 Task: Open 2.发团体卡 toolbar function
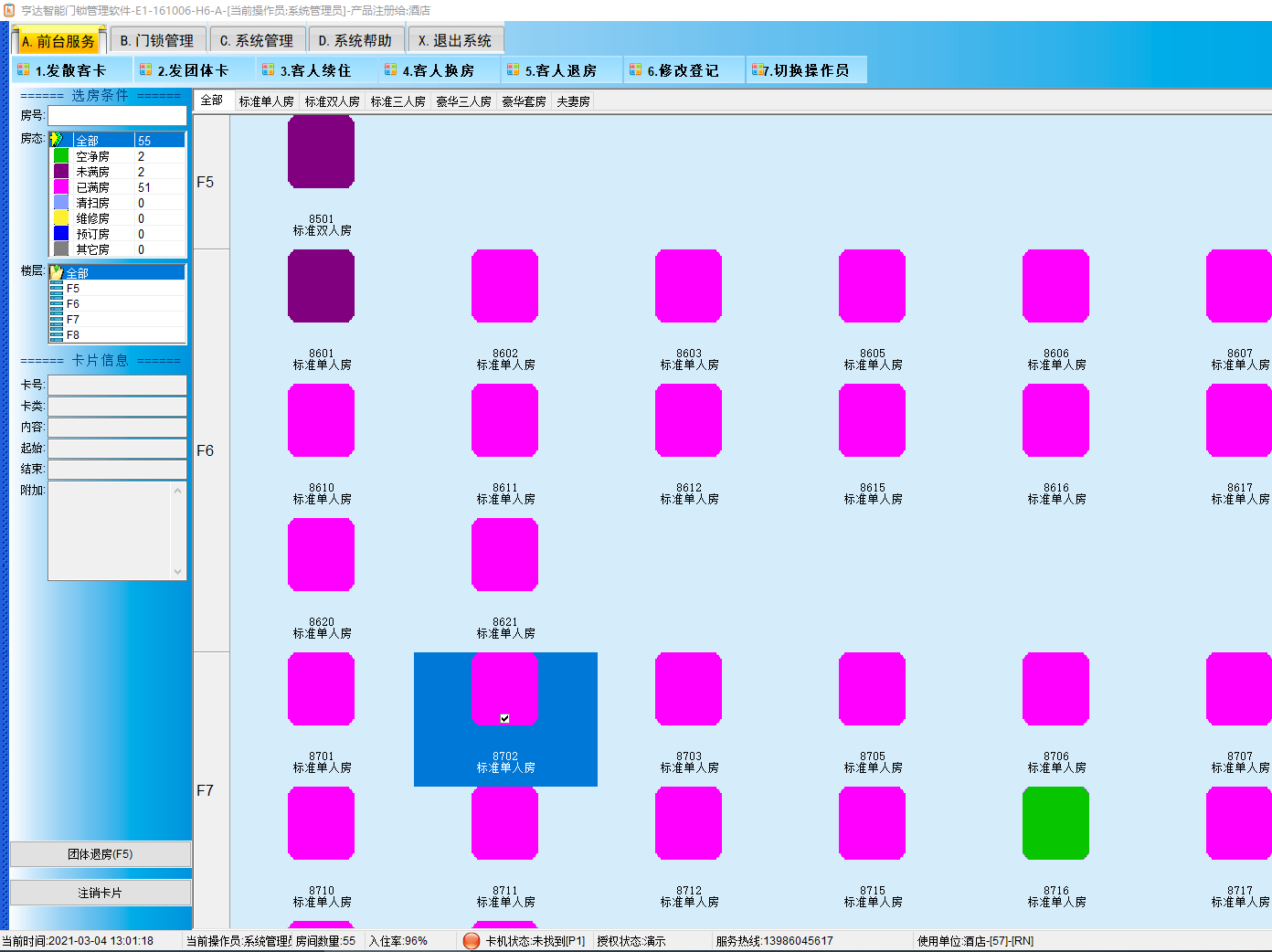[x=194, y=70]
